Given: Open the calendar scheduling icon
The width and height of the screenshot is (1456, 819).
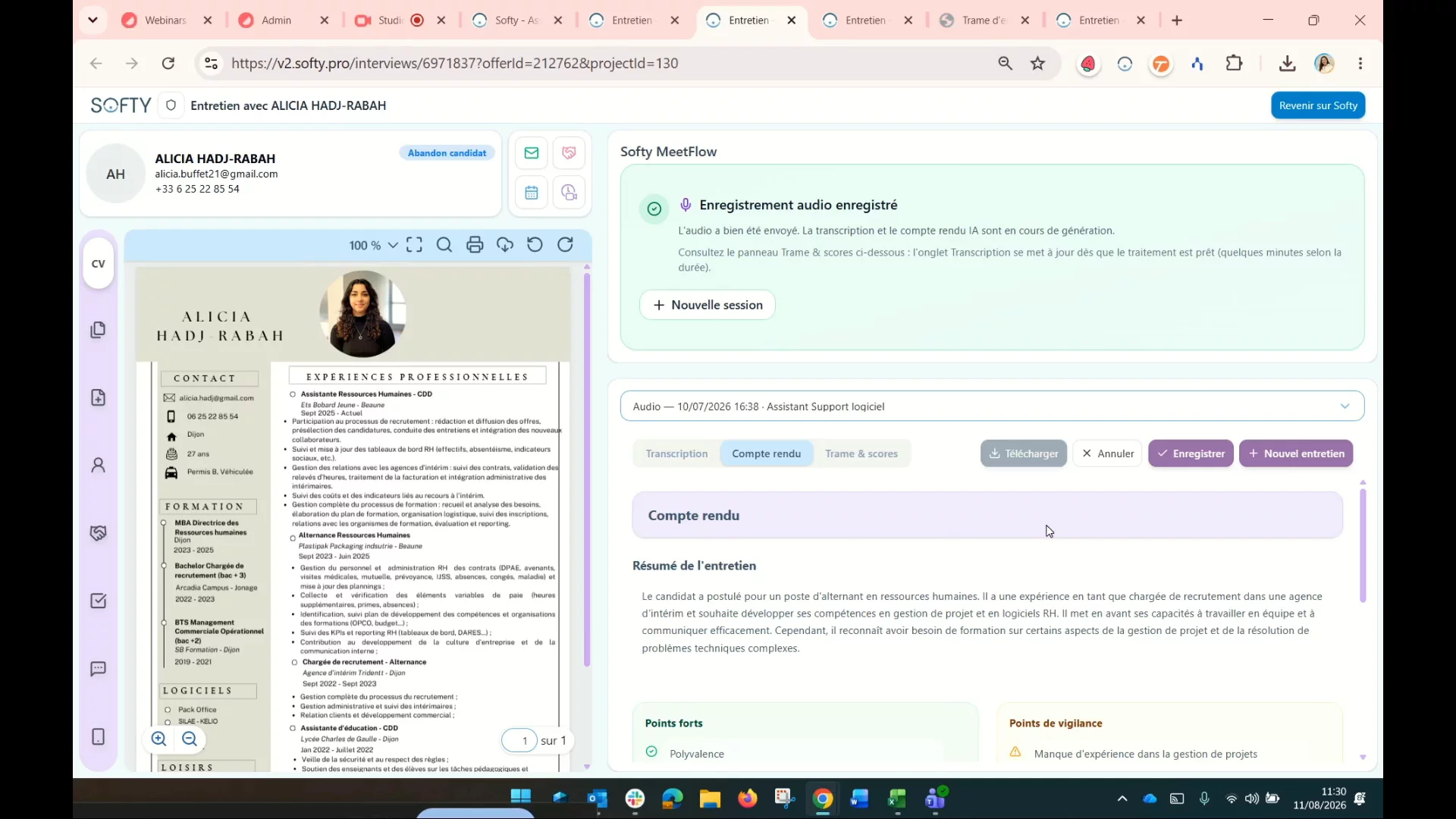Looking at the screenshot, I should click(x=532, y=193).
